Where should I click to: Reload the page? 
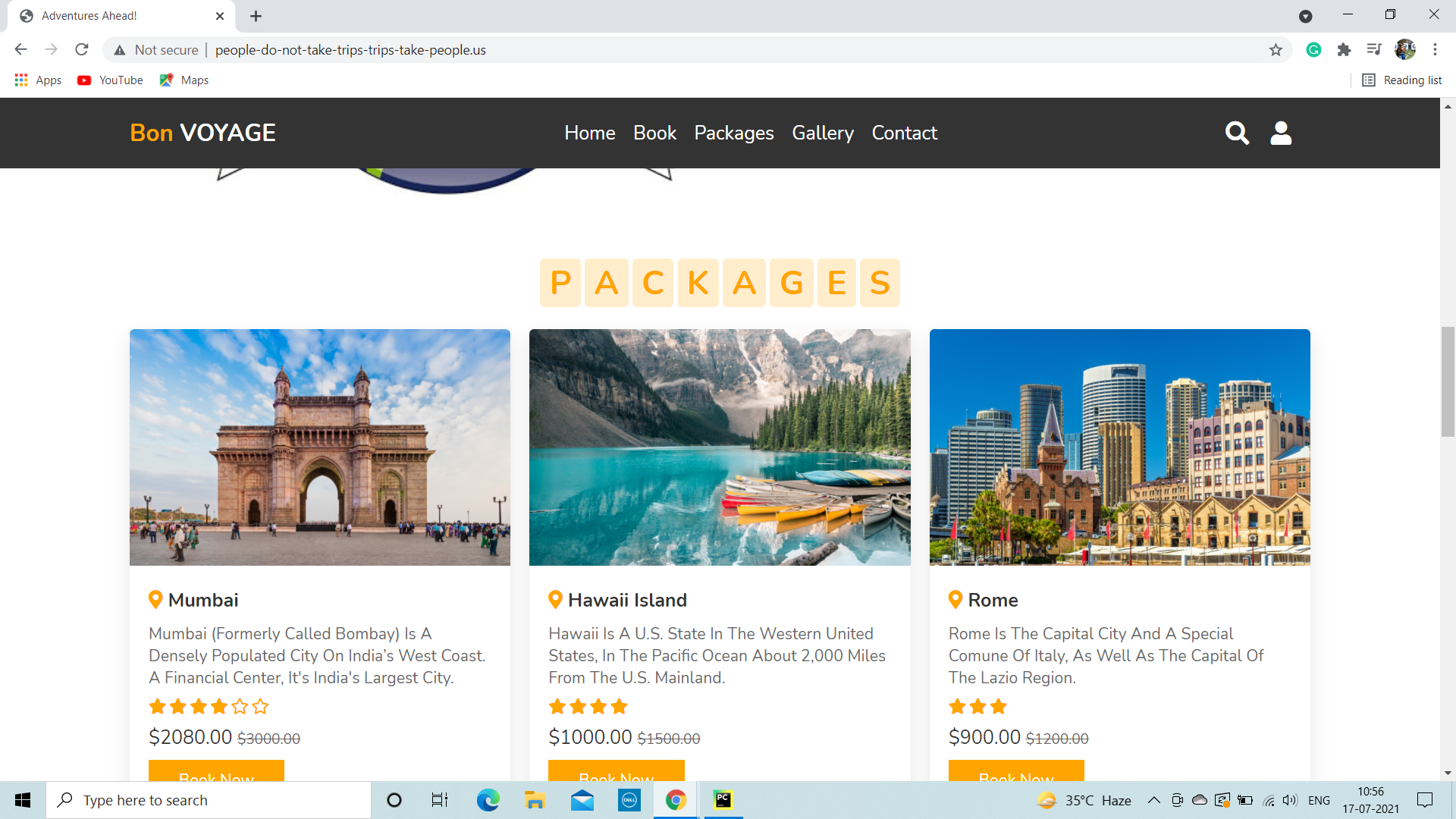point(82,50)
